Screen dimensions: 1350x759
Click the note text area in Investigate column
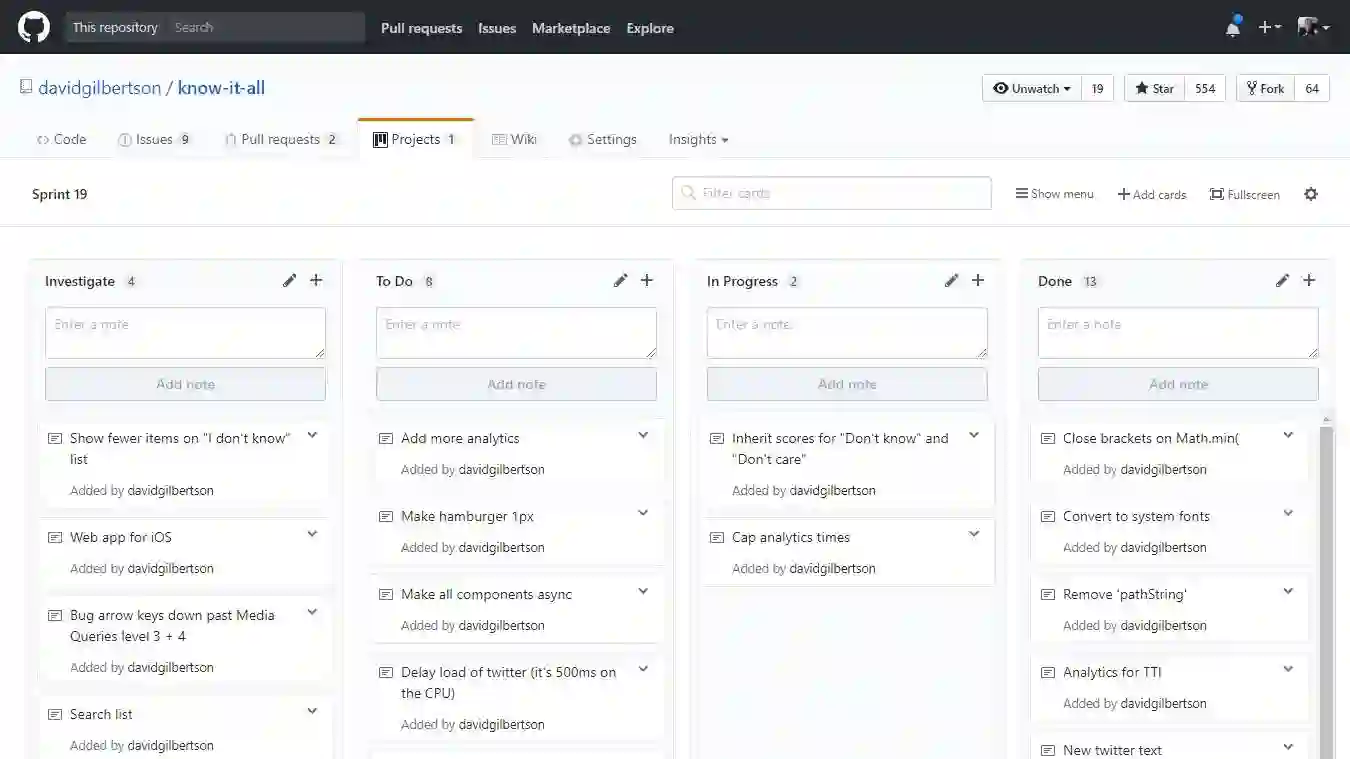click(185, 333)
